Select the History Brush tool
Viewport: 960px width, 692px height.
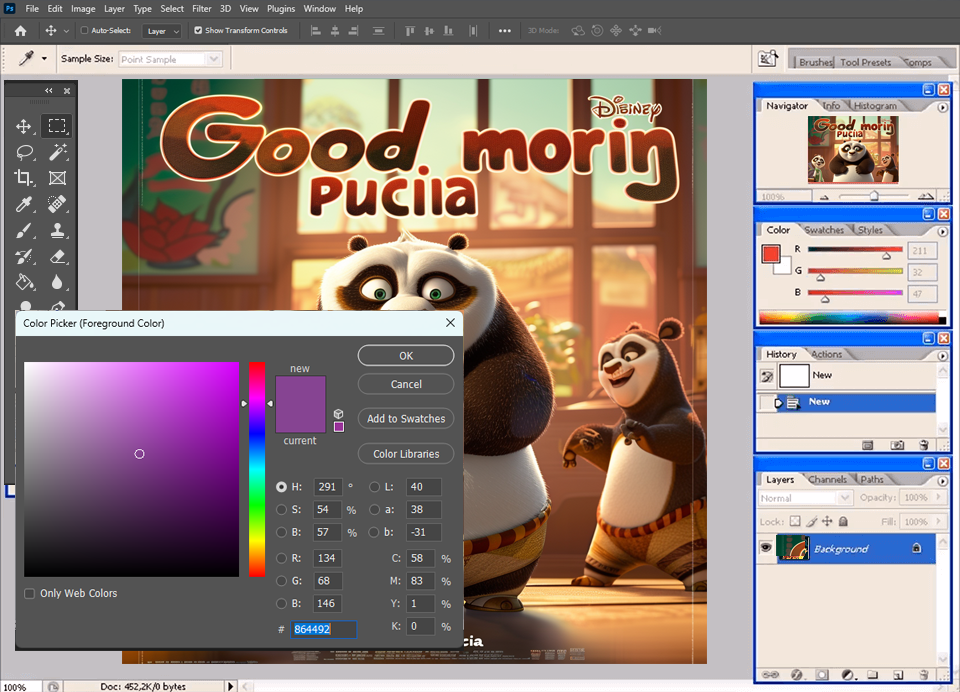tap(24, 257)
